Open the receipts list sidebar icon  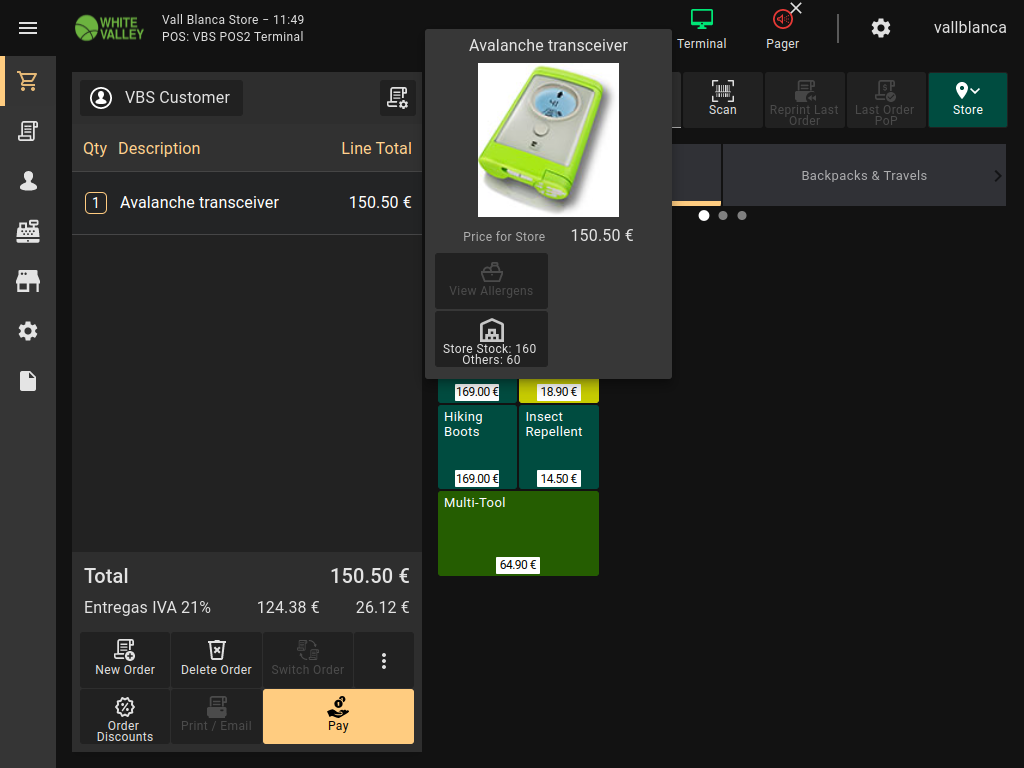[x=28, y=131]
